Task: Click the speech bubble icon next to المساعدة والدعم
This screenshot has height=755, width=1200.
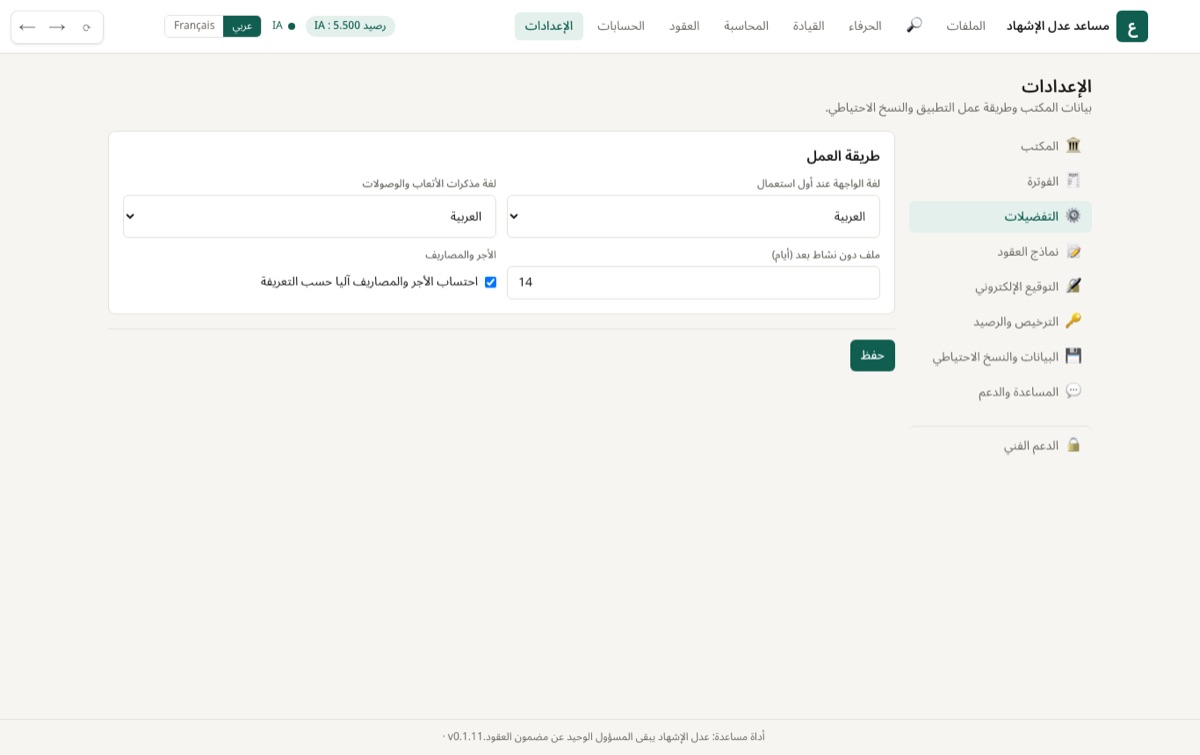Action: tap(1073, 391)
